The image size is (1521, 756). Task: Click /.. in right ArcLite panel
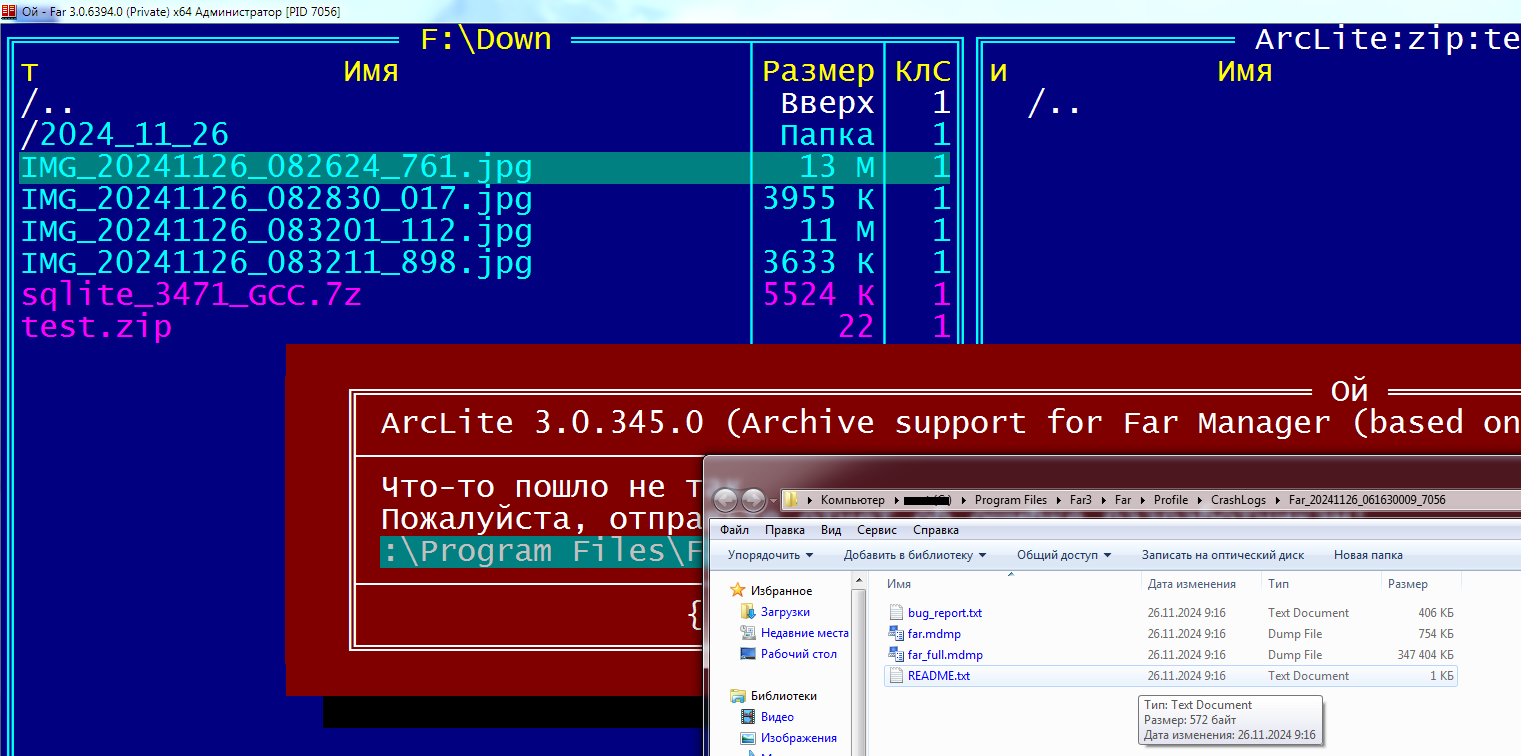click(x=1054, y=102)
